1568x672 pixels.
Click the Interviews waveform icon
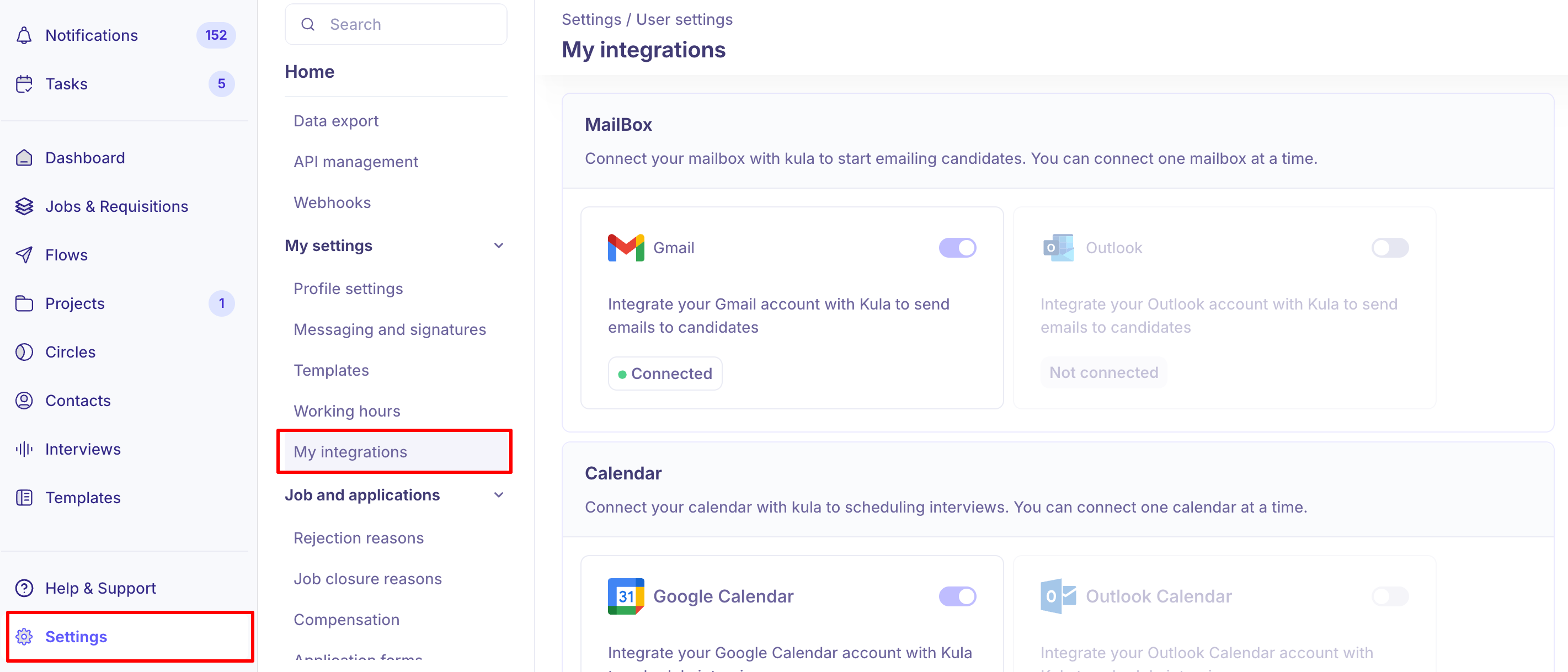click(24, 449)
